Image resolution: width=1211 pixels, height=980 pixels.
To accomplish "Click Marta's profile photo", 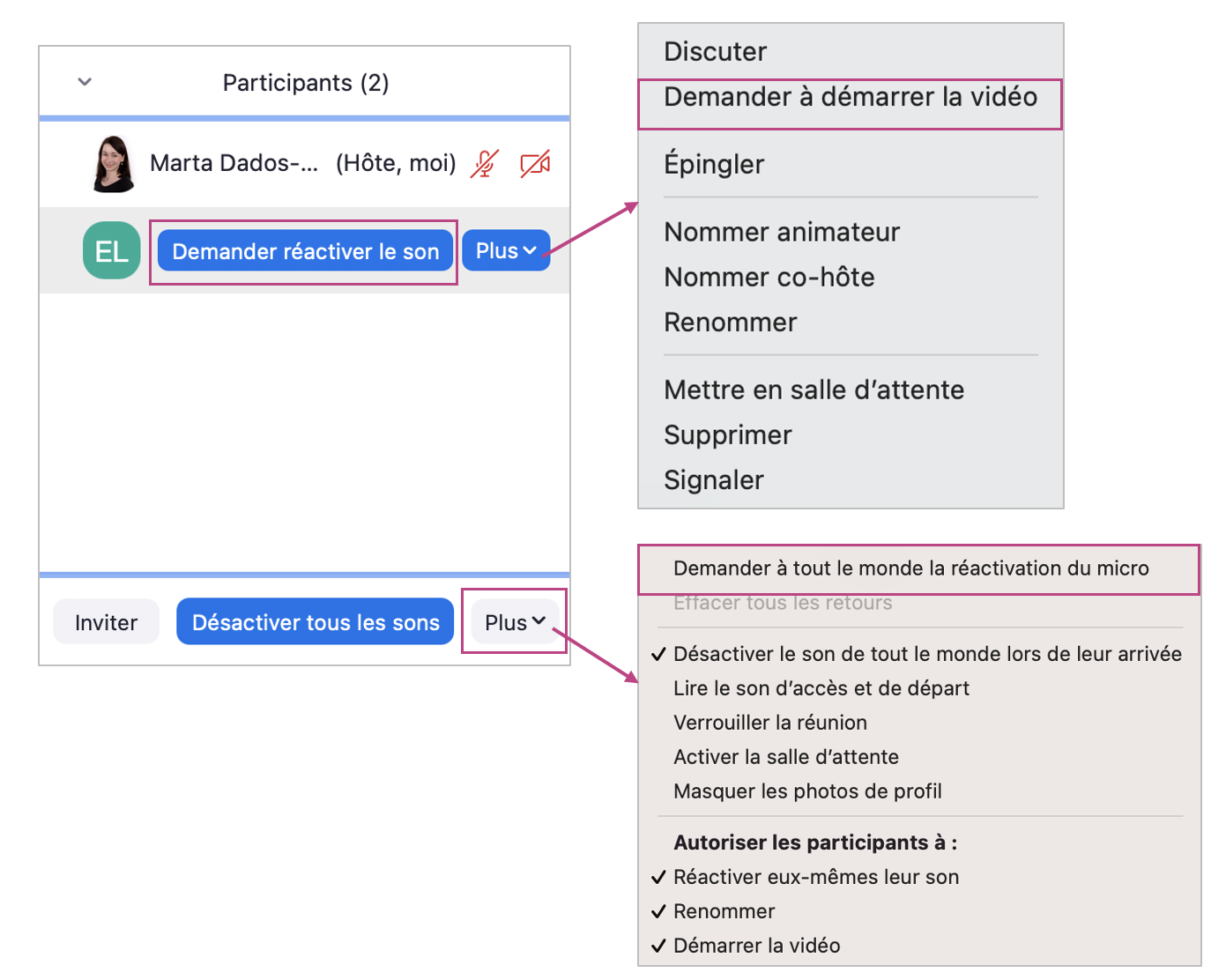I will 114,163.
